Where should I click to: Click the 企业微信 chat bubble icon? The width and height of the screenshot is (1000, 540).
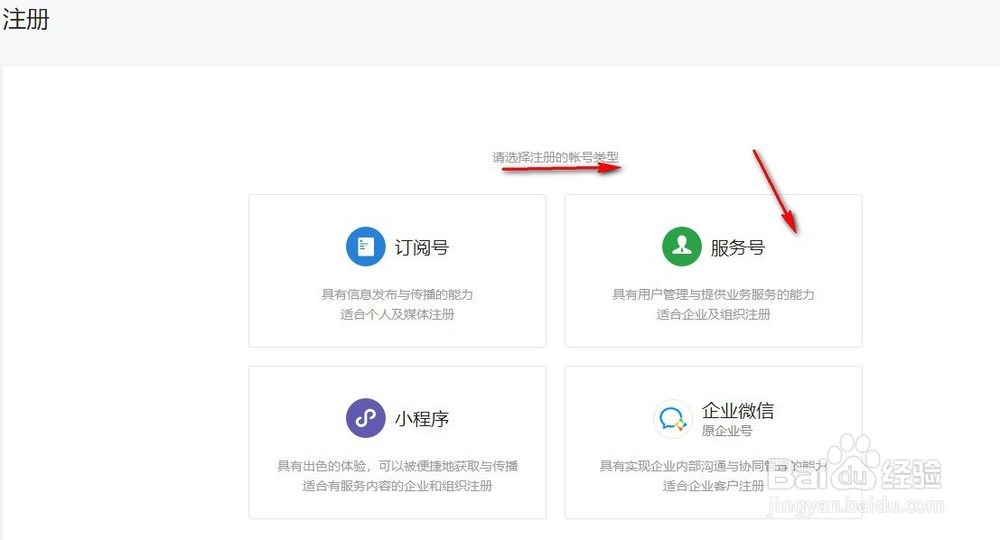(x=672, y=419)
